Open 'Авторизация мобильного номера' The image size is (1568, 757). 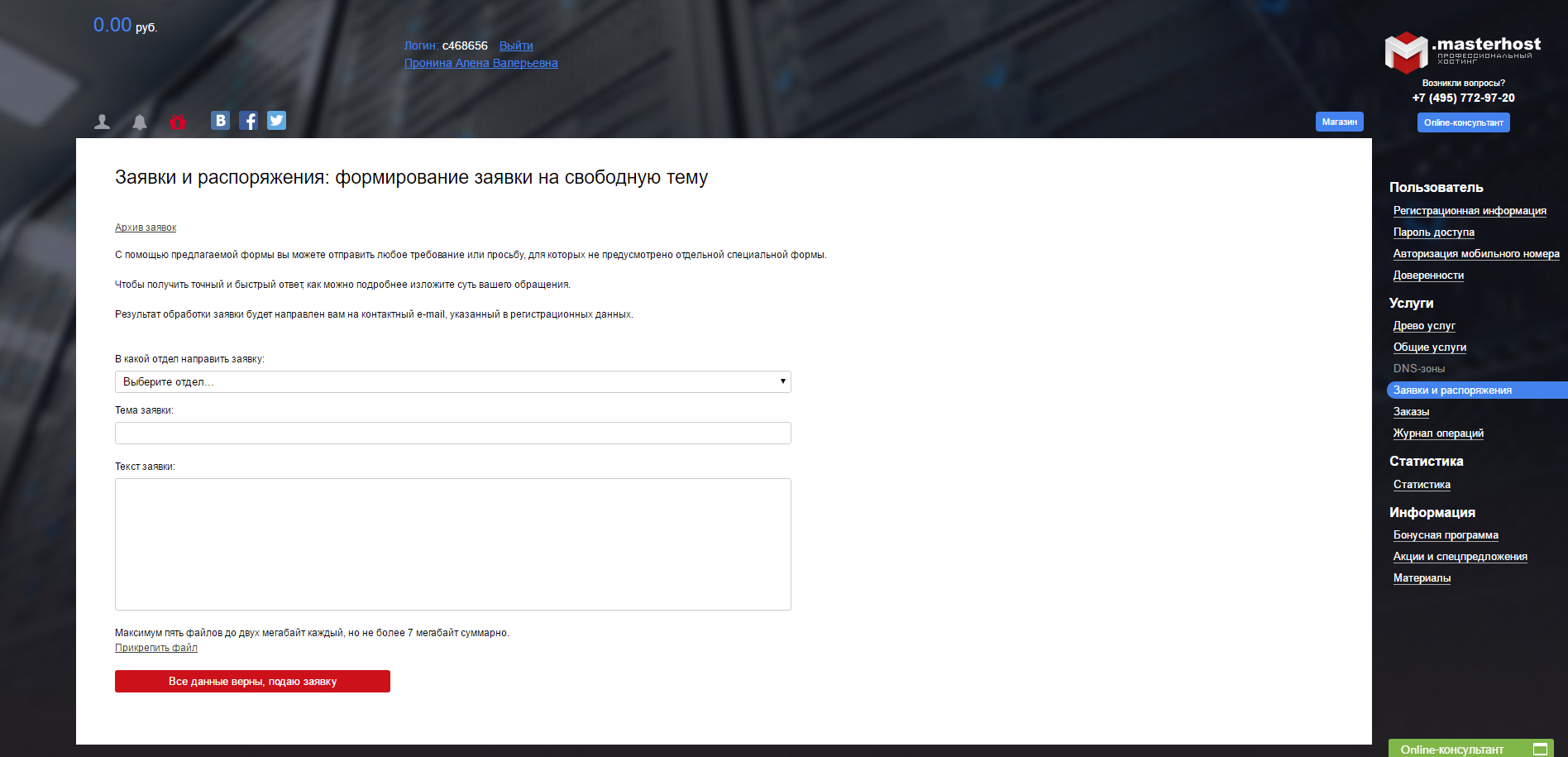click(x=1476, y=254)
